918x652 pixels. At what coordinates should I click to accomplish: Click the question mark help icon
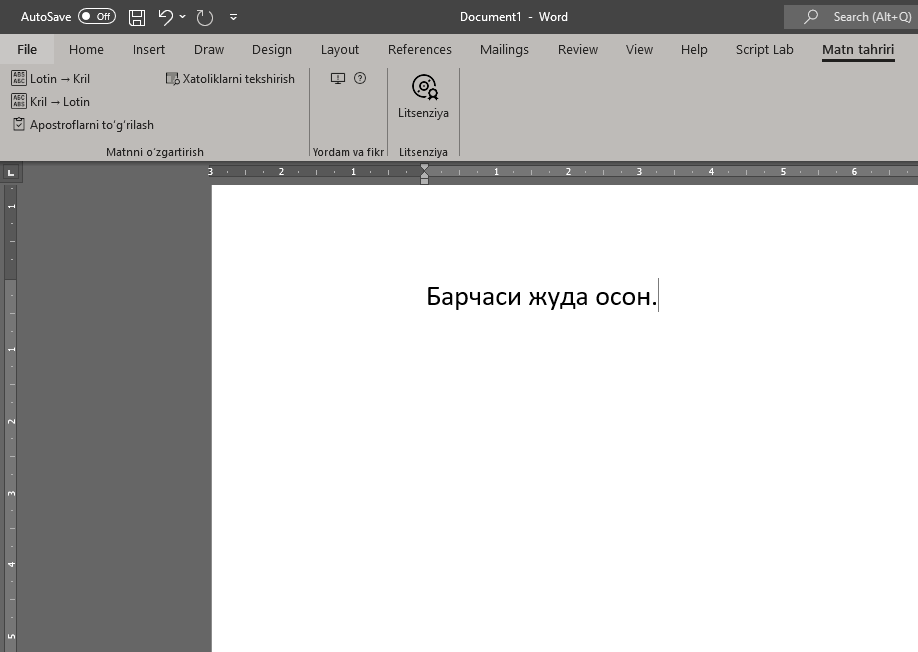pos(360,77)
